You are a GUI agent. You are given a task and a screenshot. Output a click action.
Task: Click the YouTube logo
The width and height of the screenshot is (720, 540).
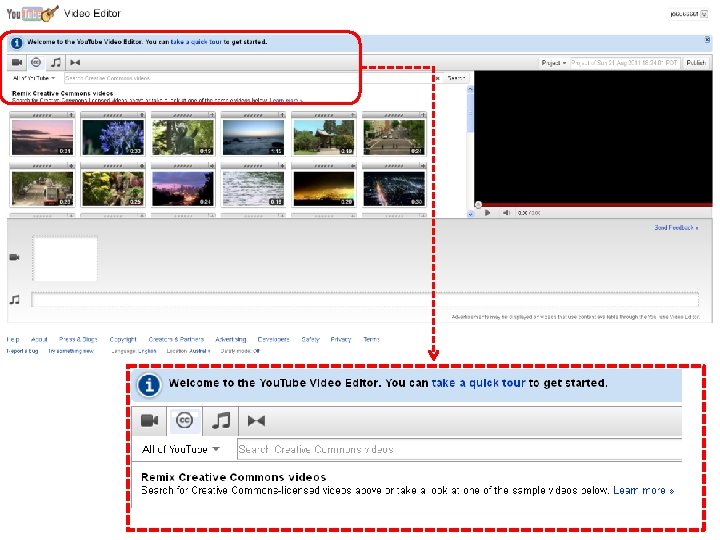tap(32, 14)
